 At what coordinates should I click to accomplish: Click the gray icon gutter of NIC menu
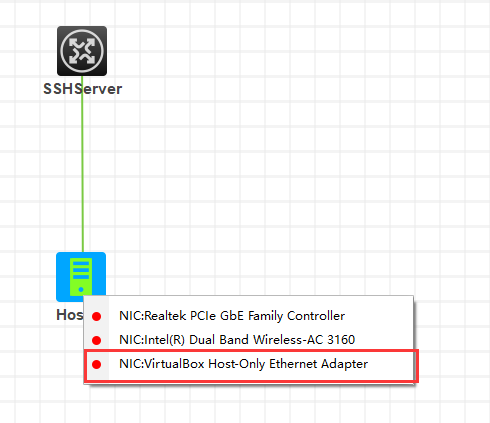[97, 339]
